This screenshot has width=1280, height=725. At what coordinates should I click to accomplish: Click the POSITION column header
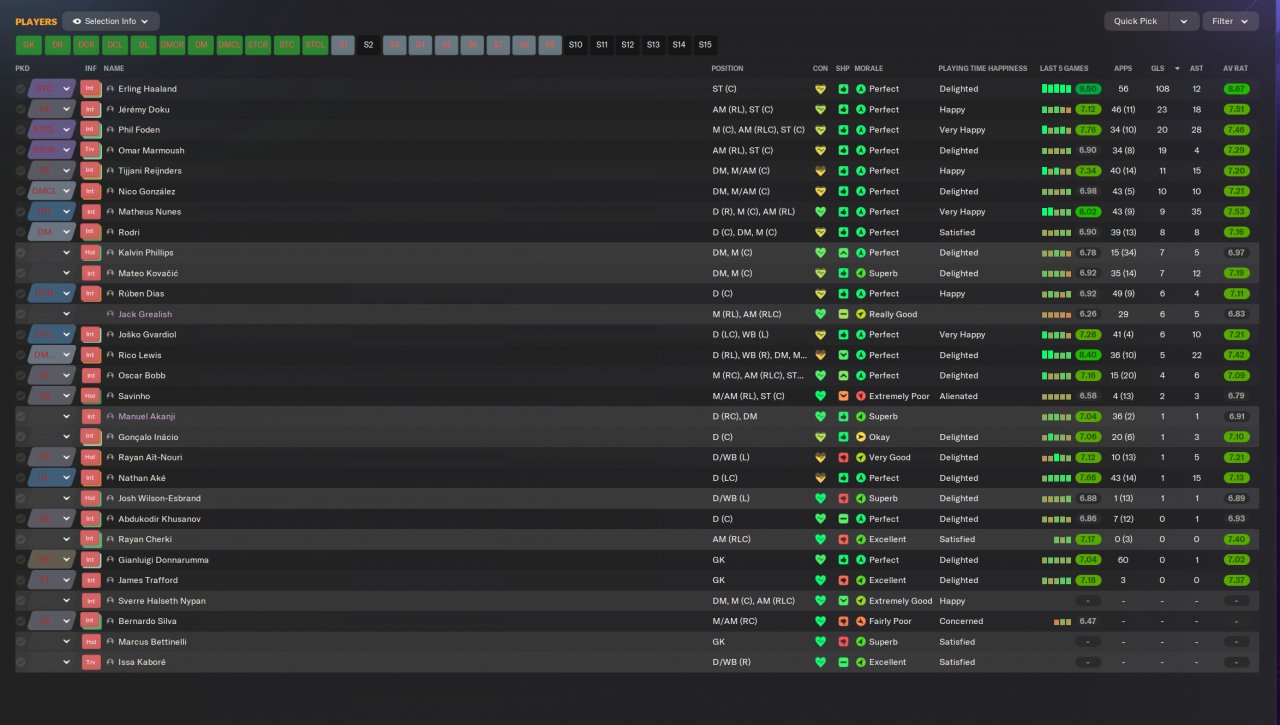[727, 69]
